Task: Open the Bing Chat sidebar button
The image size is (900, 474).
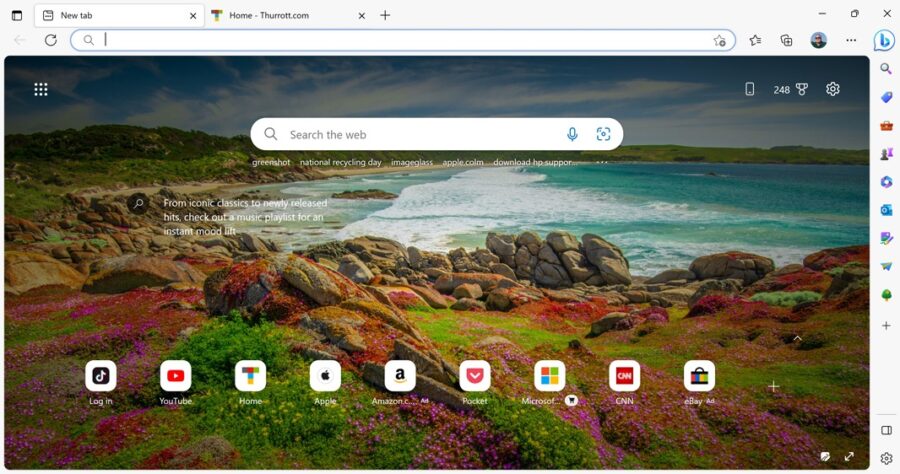Action: [884, 40]
